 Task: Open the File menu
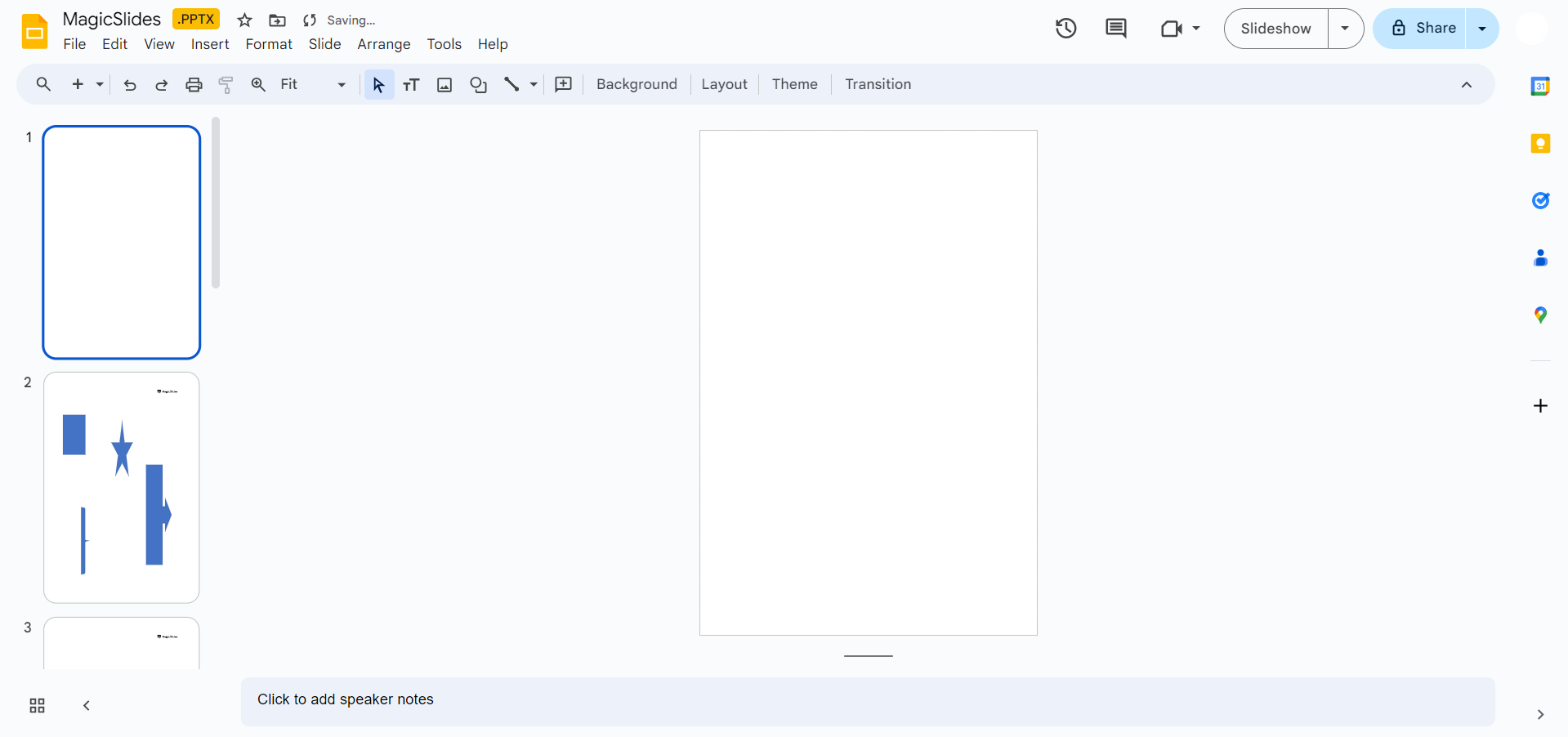74,44
